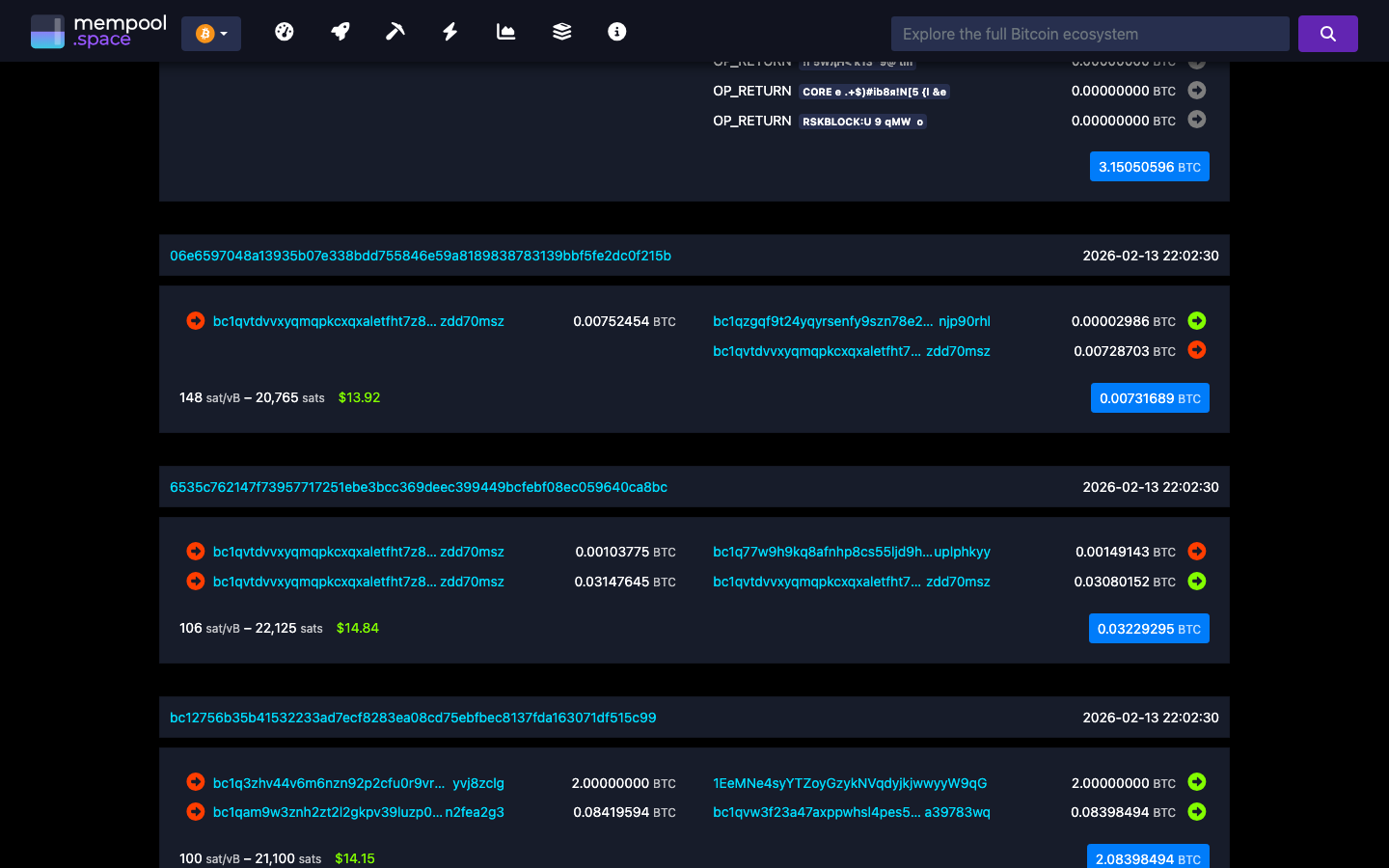Image resolution: width=1389 pixels, height=868 pixels.
Task: Open the blocks layers icon in navbar
Action: (560, 31)
